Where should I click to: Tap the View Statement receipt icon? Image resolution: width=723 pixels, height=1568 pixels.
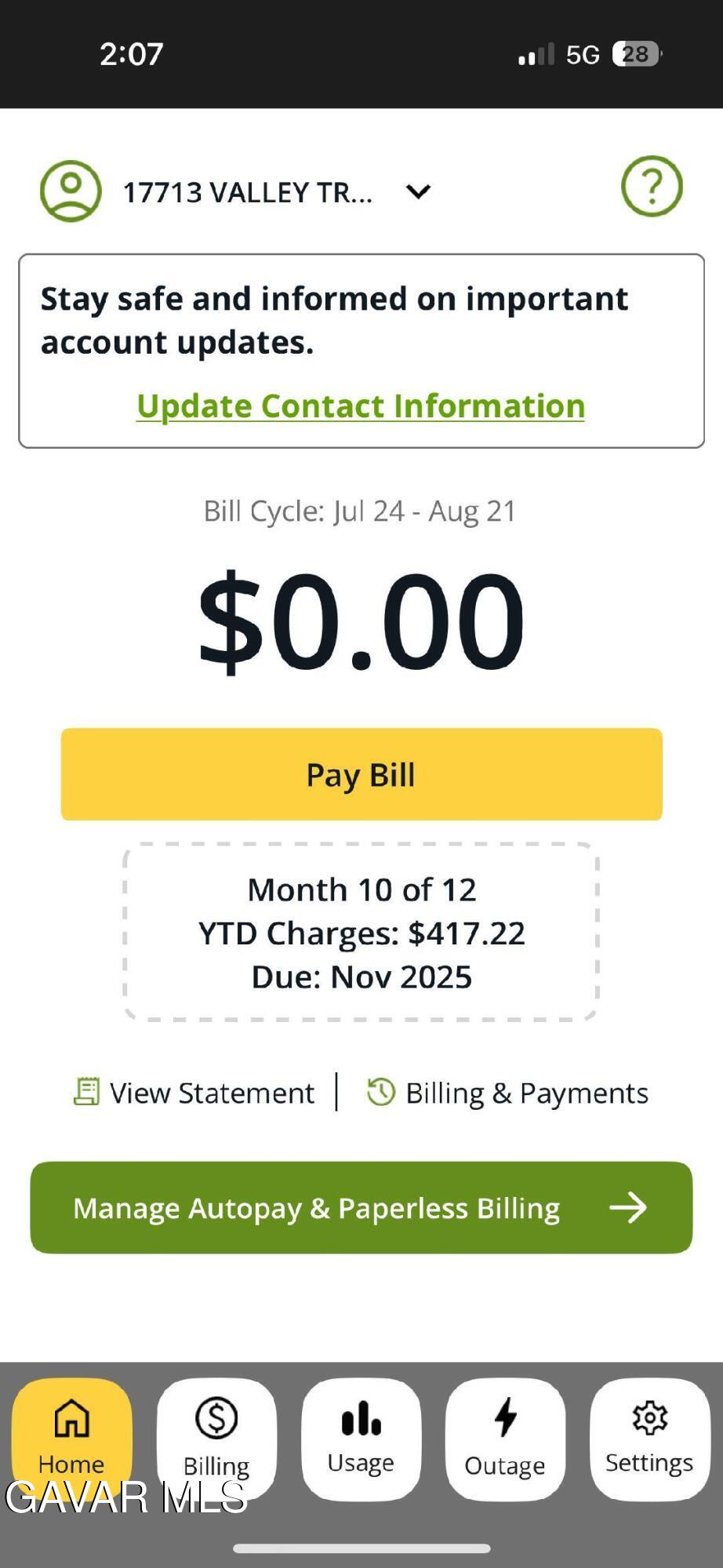(x=86, y=1092)
